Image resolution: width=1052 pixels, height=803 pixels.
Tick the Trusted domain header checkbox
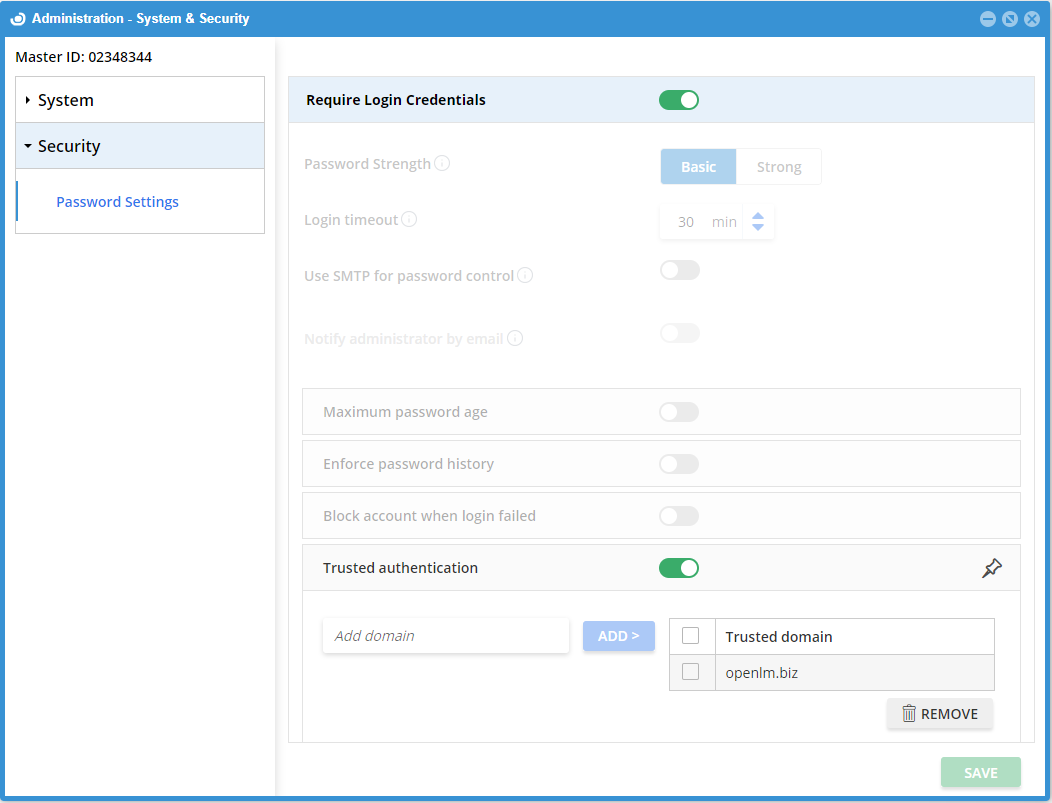(x=690, y=636)
